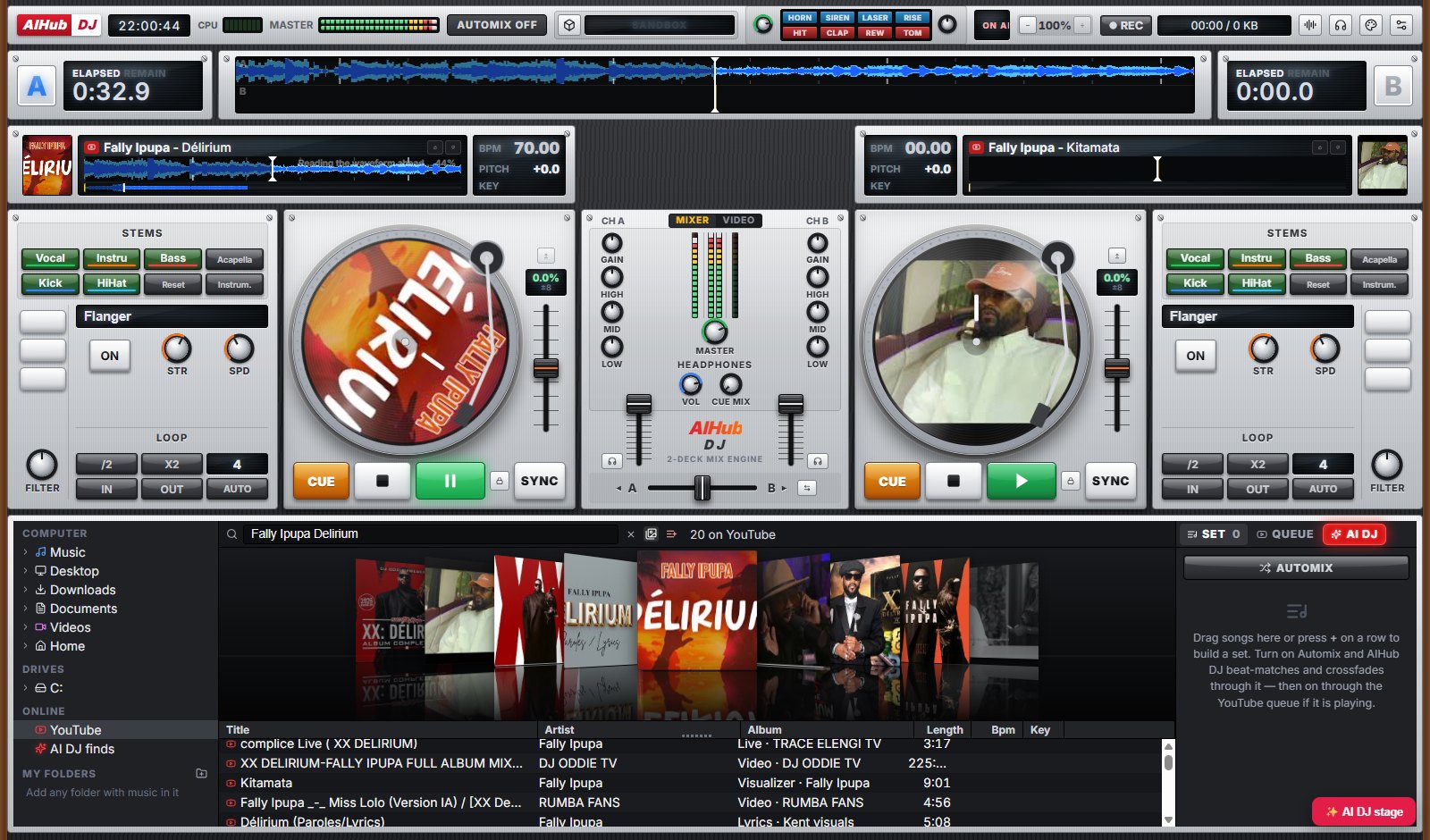Switch to the VIDEO tab in mixer
This screenshot has height=840, width=1430.
tap(738, 220)
